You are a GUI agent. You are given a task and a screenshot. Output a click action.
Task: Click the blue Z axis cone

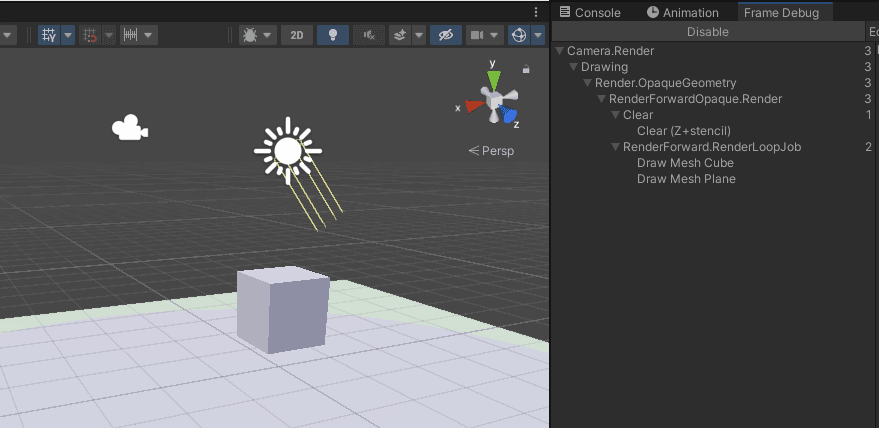click(x=508, y=114)
